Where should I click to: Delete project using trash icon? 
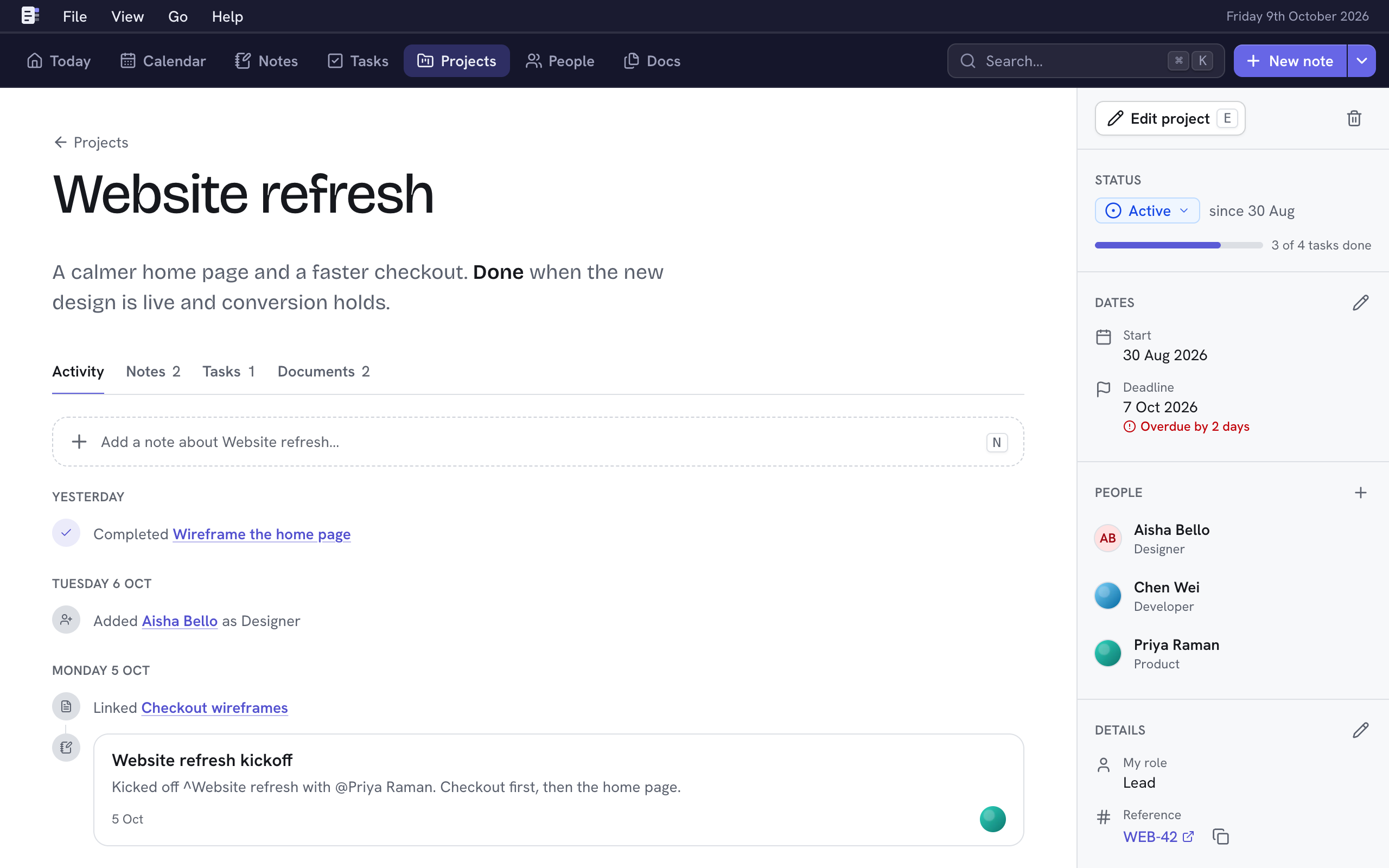[1354, 118]
